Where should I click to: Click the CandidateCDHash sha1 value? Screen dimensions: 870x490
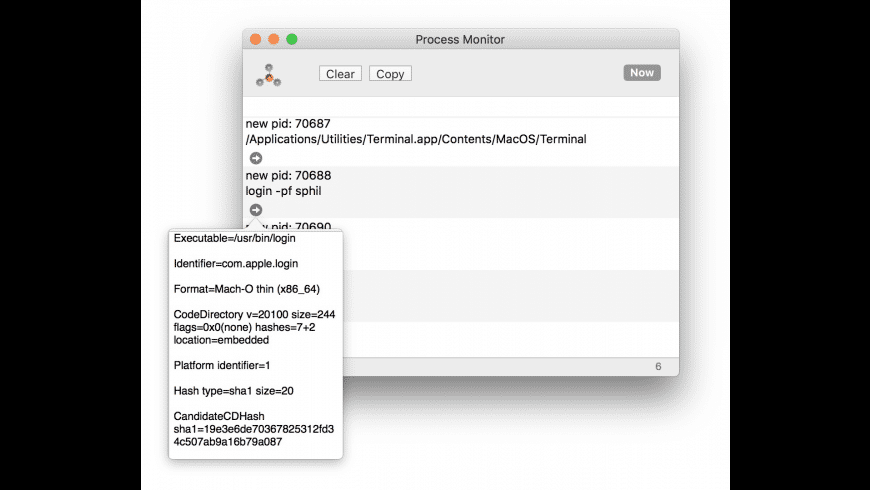[254, 436]
